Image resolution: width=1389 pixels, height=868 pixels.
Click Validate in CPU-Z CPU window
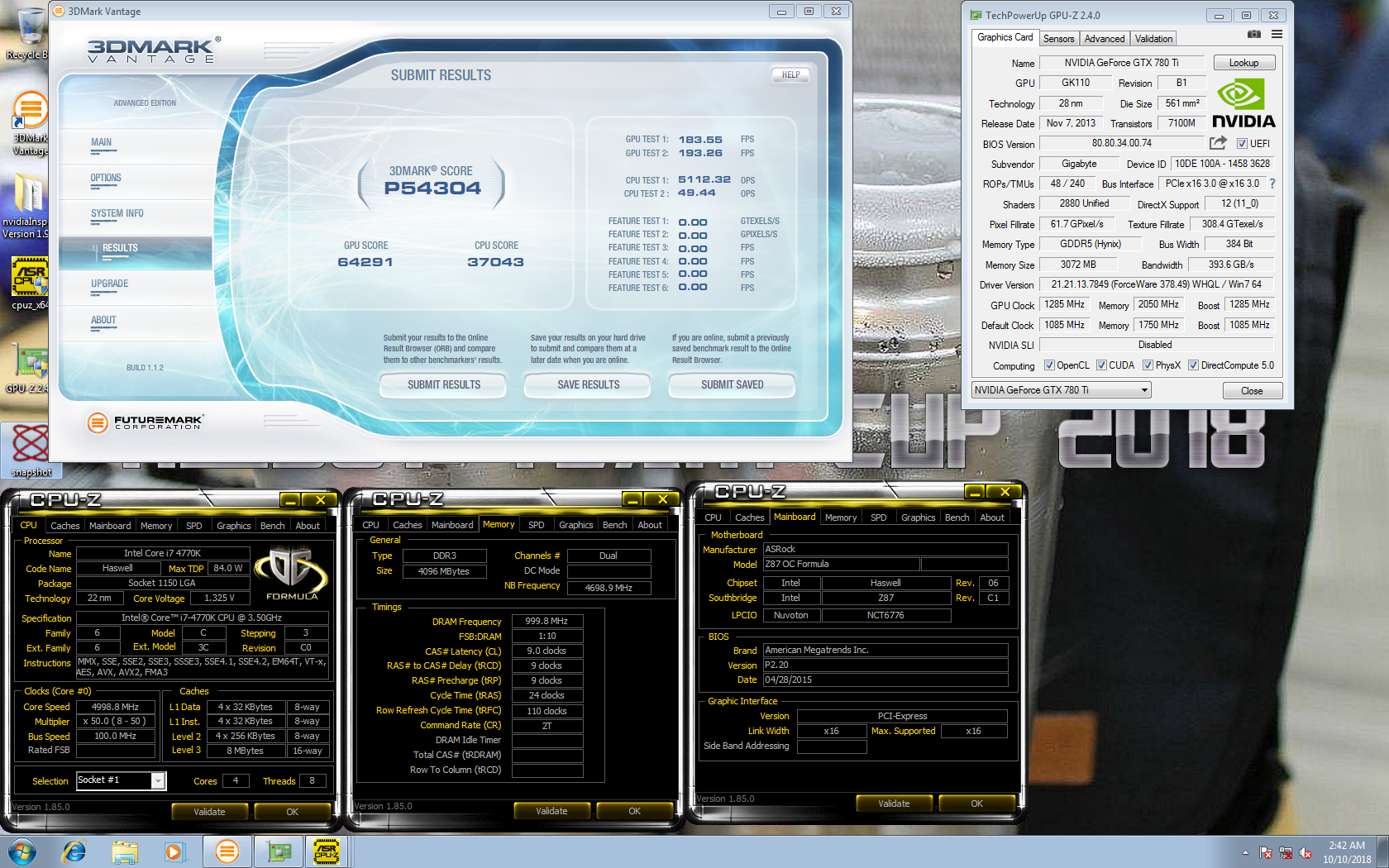(209, 812)
